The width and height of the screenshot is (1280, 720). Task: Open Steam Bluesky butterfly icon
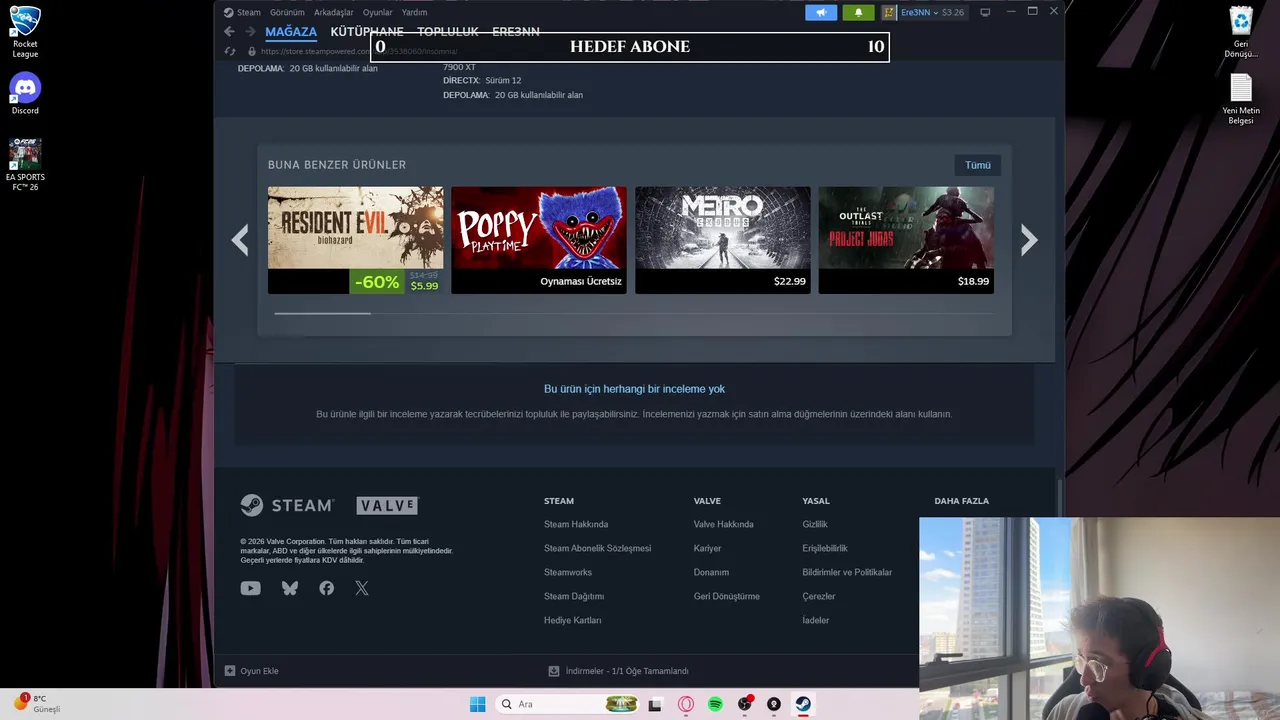pos(290,588)
